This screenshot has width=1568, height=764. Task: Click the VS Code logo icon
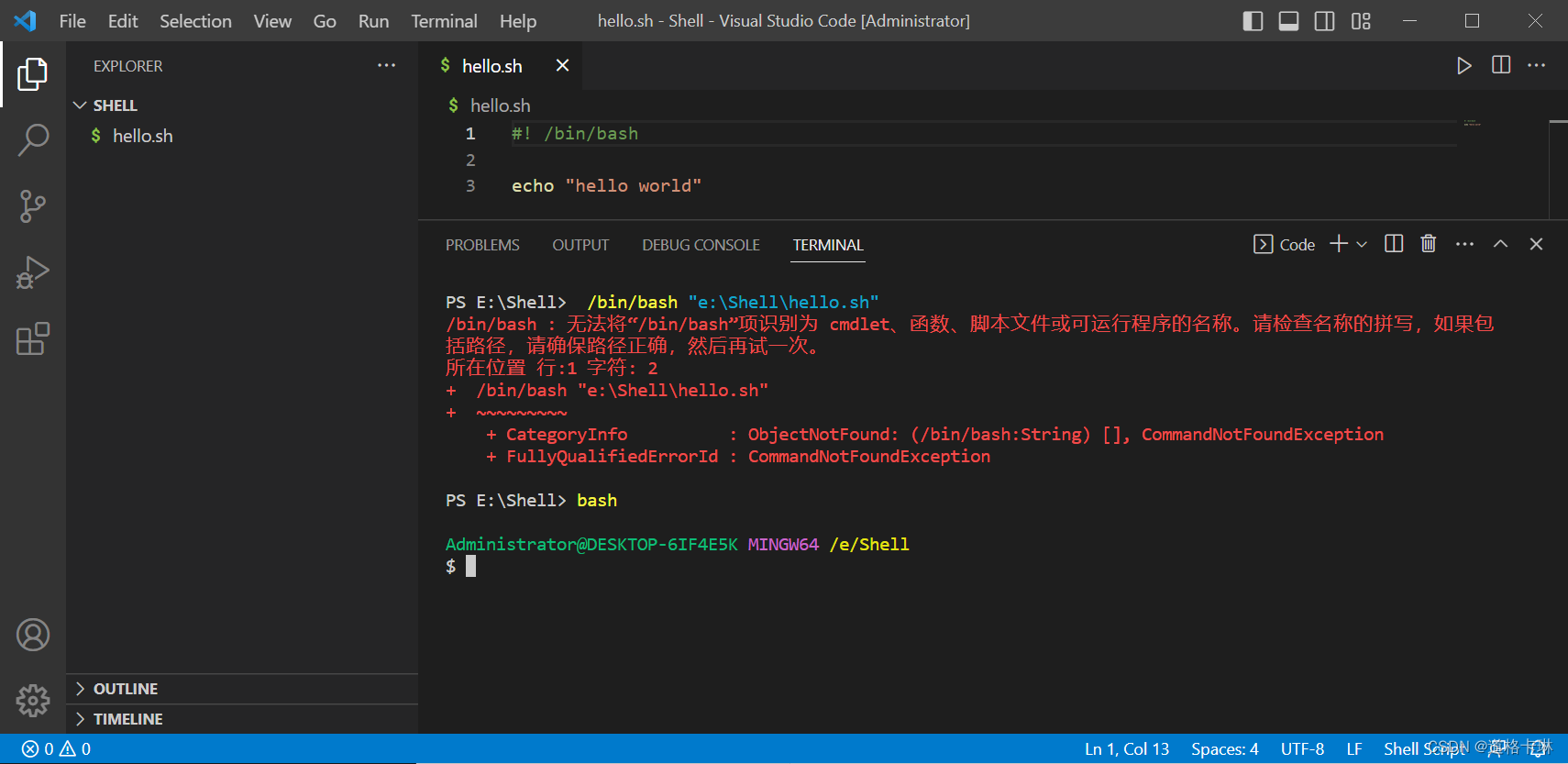25,20
